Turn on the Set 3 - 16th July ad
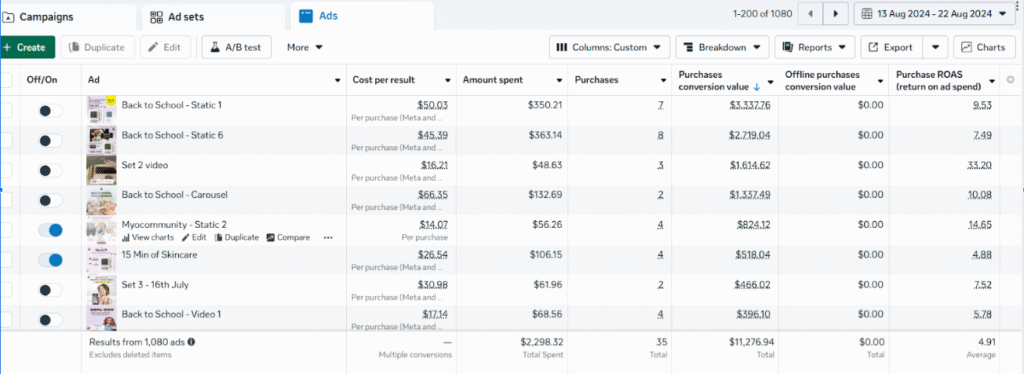 50,290
